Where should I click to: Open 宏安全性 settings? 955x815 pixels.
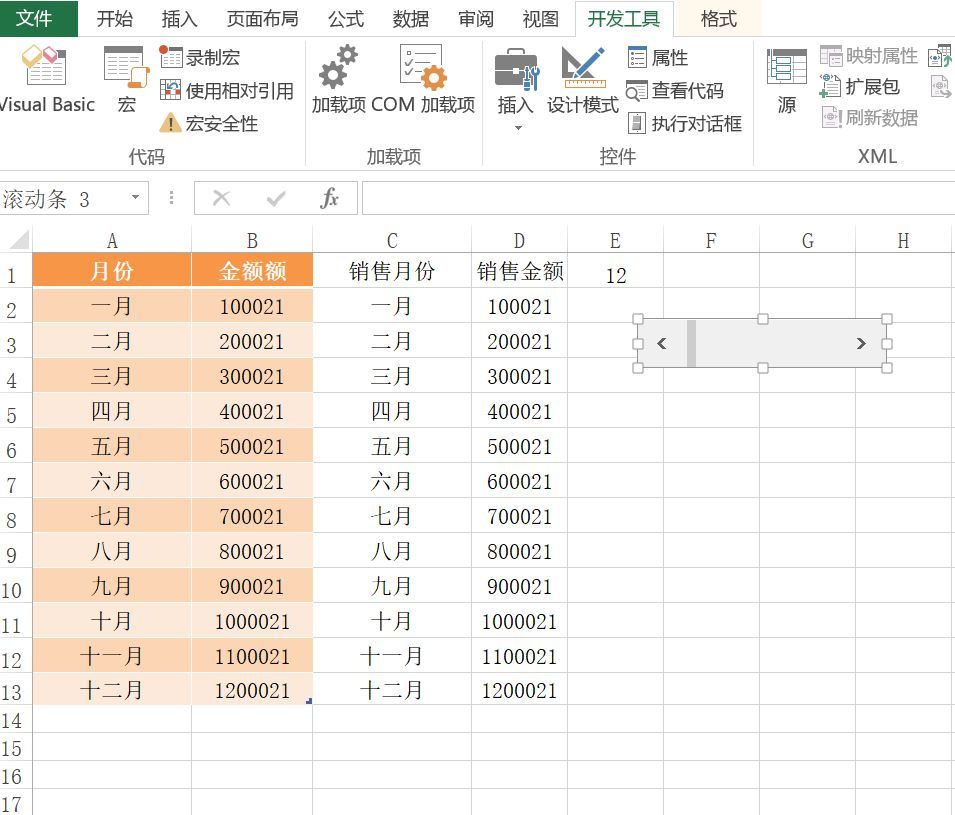pyautogui.click(x=209, y=124)
